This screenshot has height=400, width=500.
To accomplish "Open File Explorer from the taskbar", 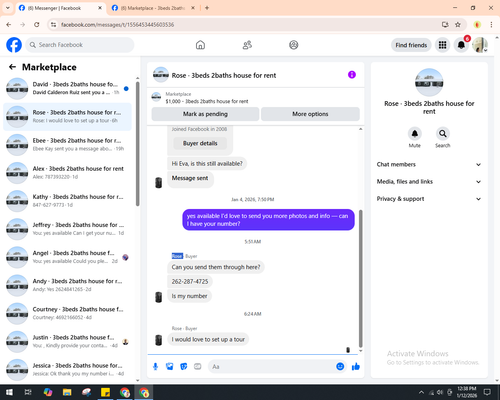I will point(67,392).
